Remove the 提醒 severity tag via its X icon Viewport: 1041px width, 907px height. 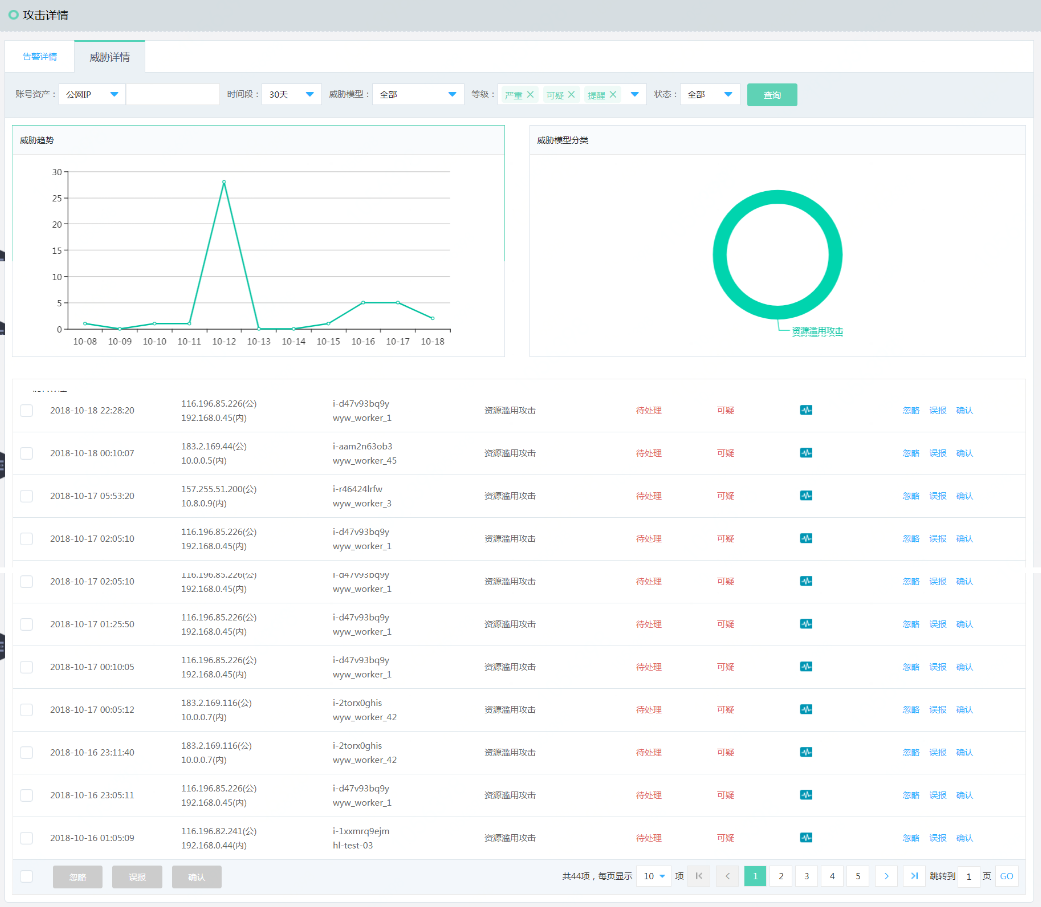[x=611, y=94]
